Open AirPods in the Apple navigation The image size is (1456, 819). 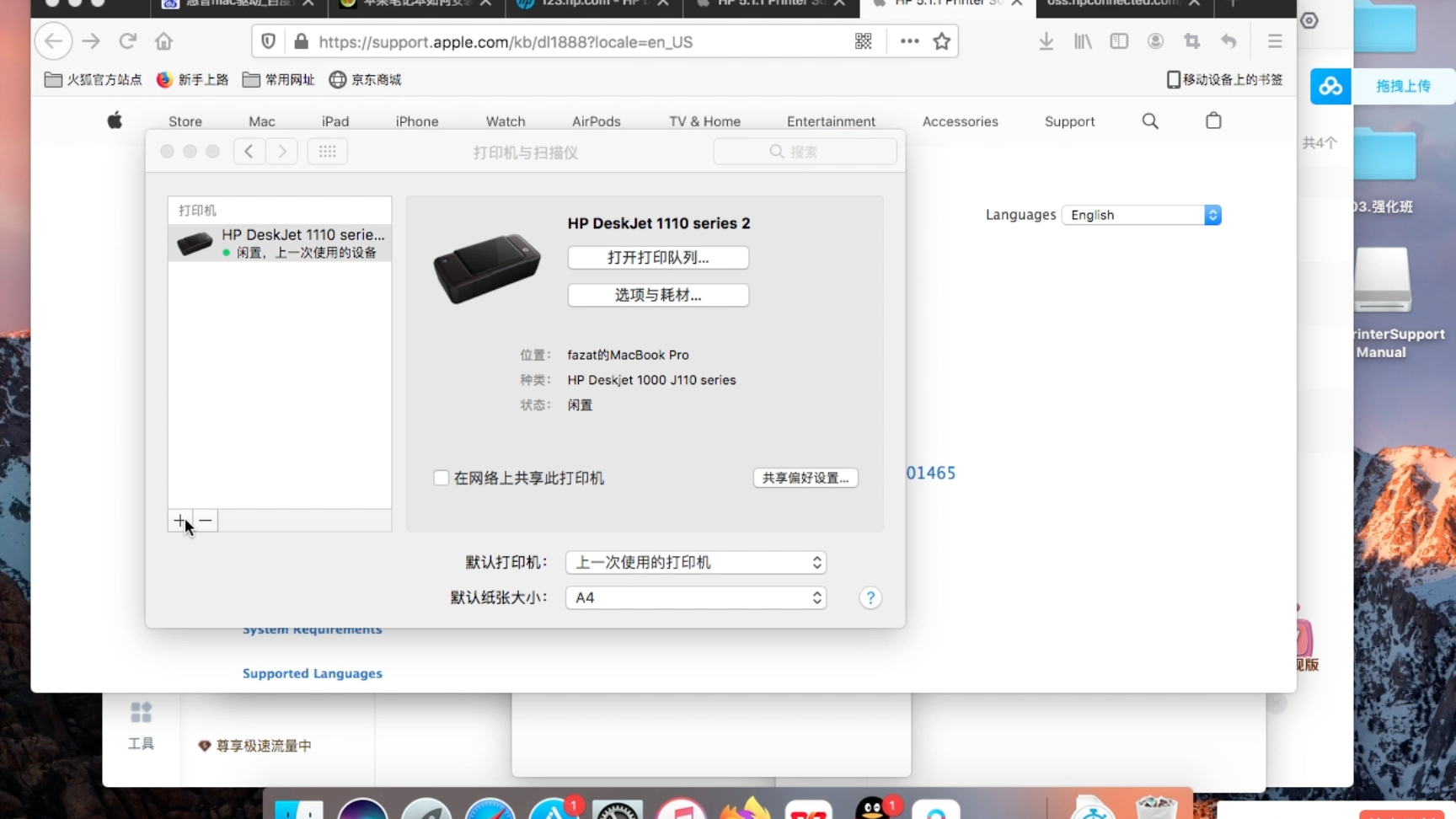[x=597, y=121]
